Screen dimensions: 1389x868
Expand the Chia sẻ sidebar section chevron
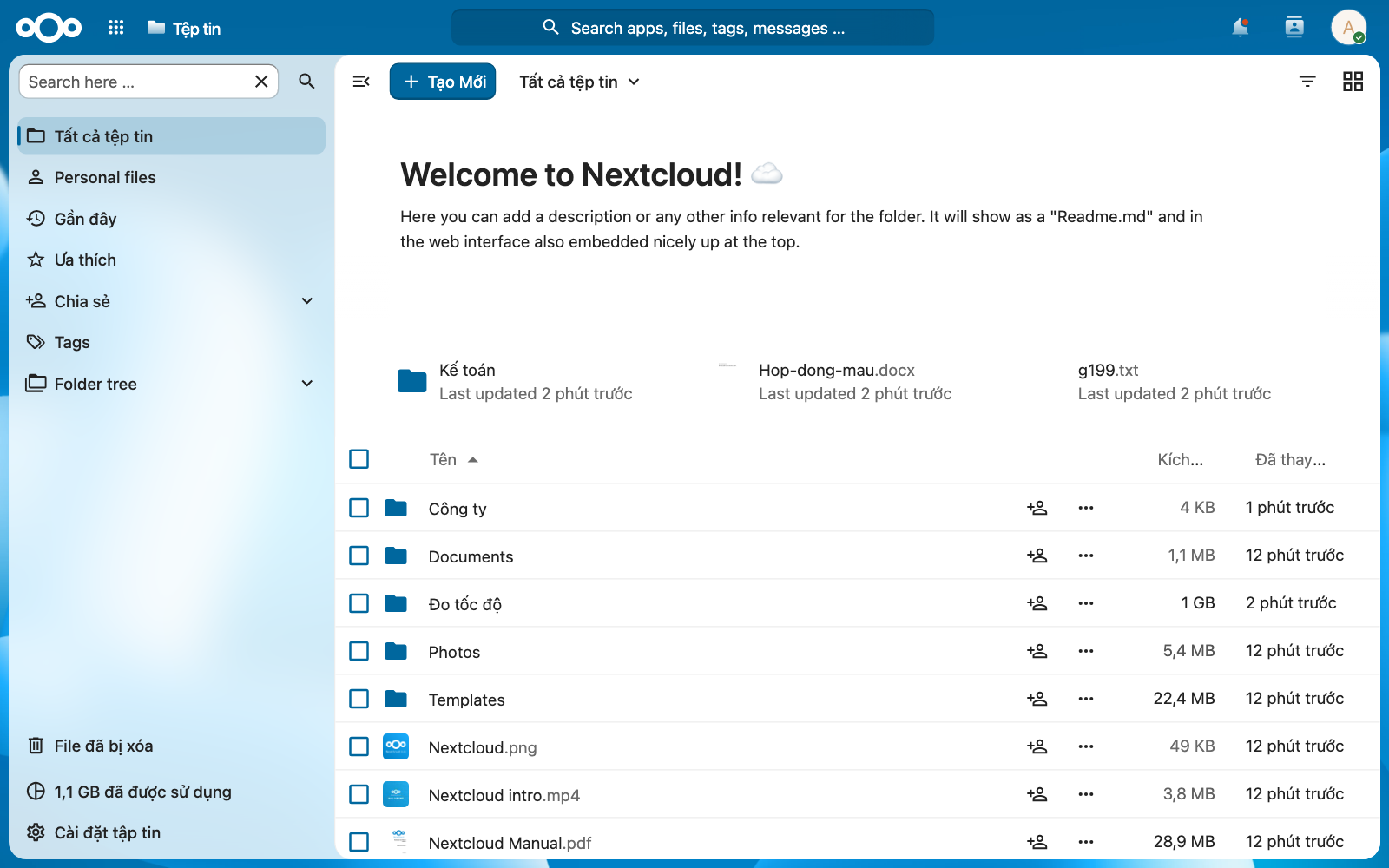[306, 301]
